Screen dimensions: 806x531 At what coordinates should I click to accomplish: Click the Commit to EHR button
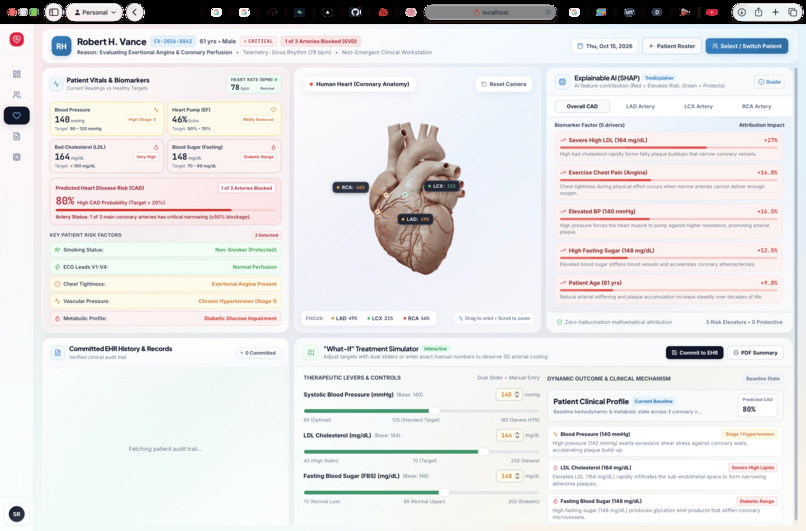[x=694, y=353]
